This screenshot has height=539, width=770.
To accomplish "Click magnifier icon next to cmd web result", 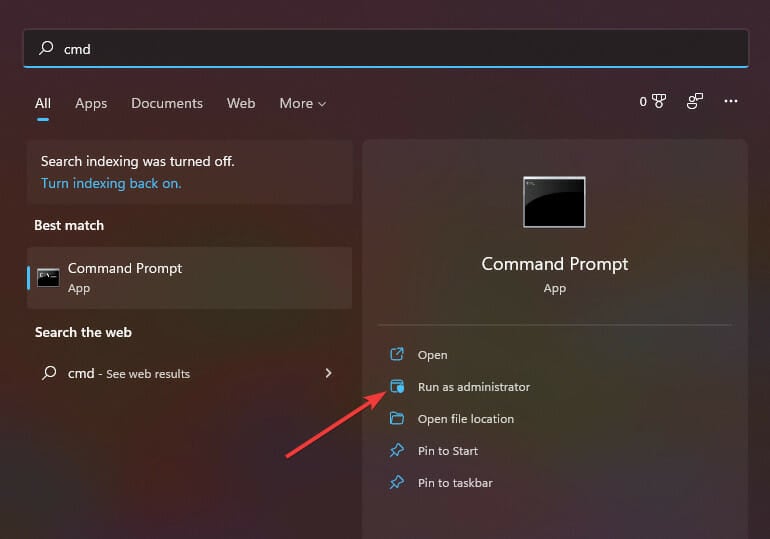I will [x=49, y=373].
